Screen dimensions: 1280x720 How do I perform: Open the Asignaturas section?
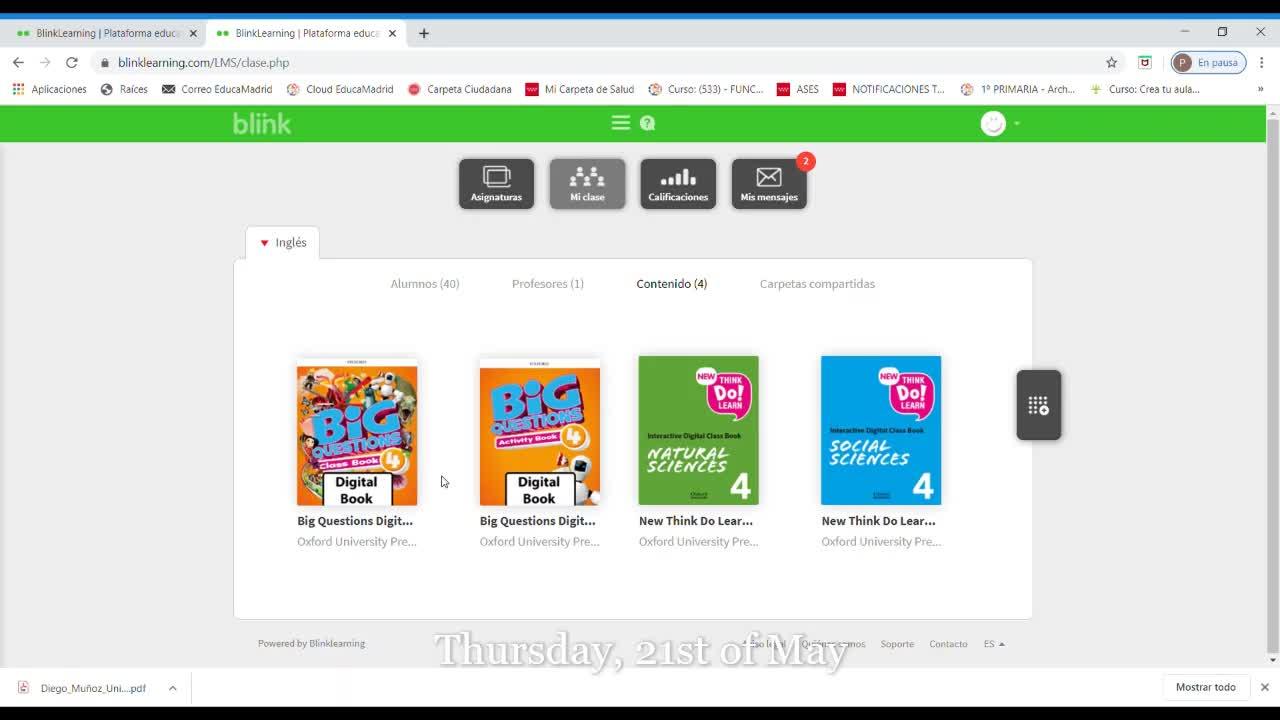coord(496,184)
